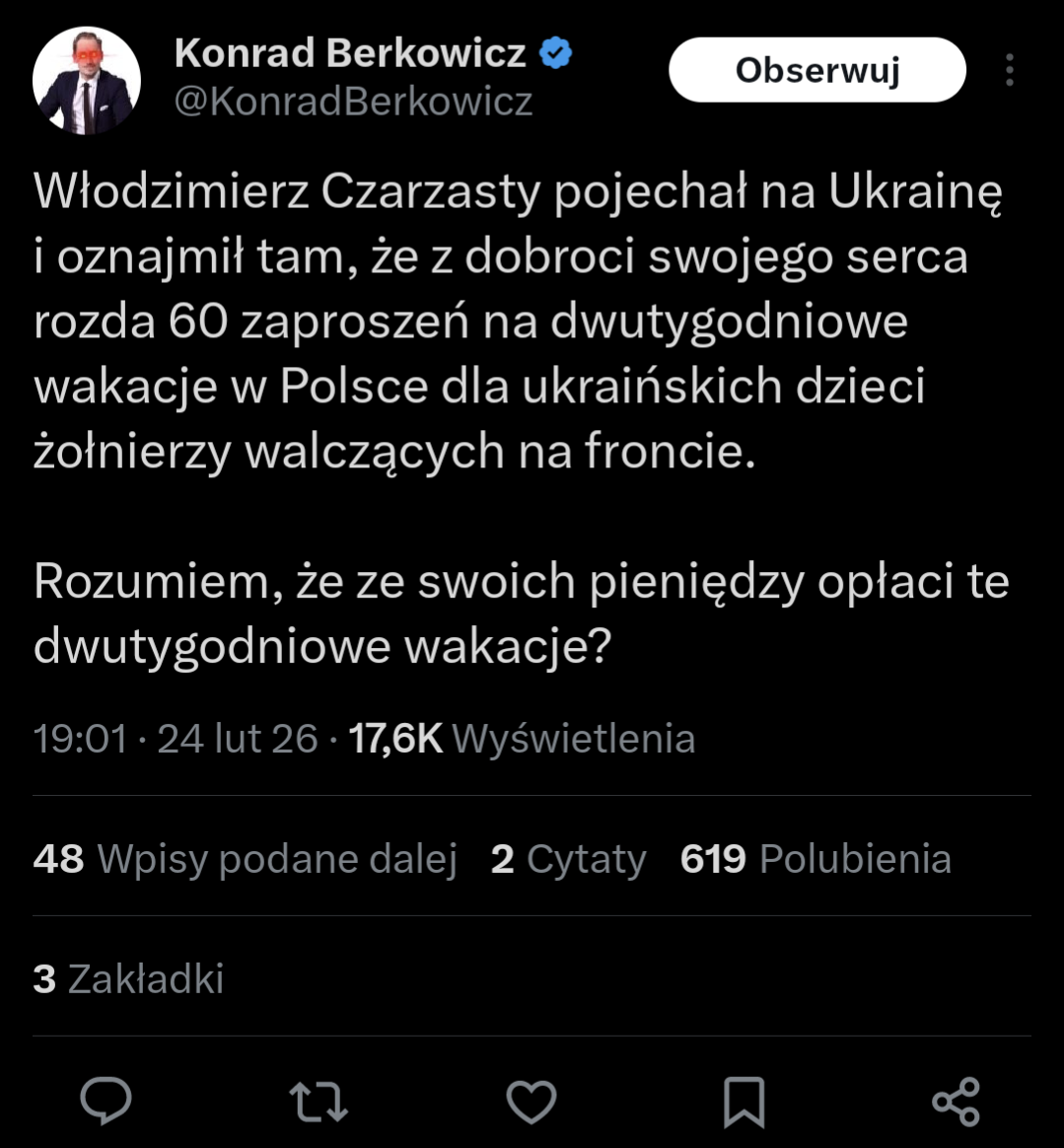The width and height of the screenshot is (1064, 1148).
Task: Open the Konrad Berkowicz display name
Action: point(350,53)
